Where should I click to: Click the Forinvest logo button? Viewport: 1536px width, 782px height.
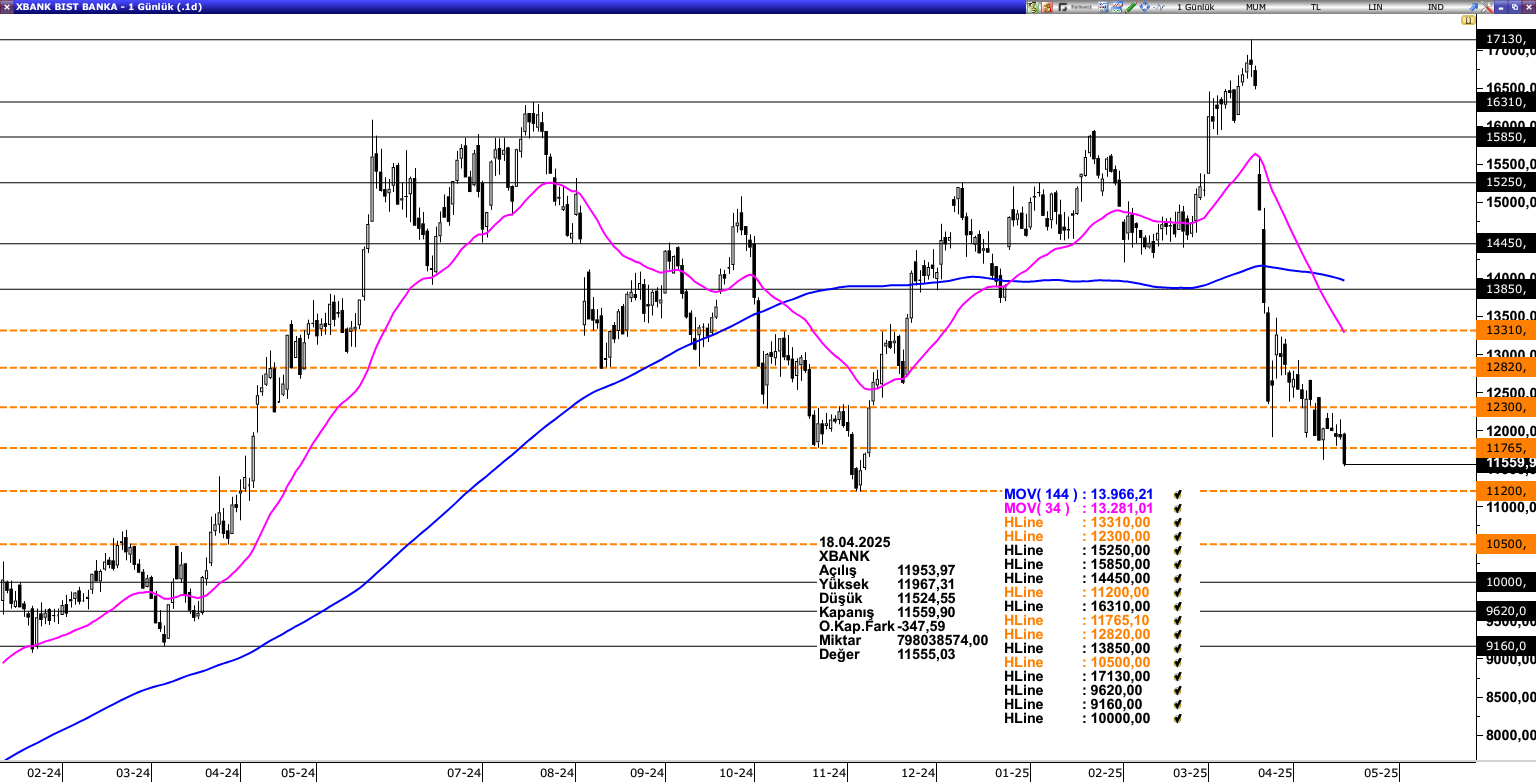point(1076,7)
